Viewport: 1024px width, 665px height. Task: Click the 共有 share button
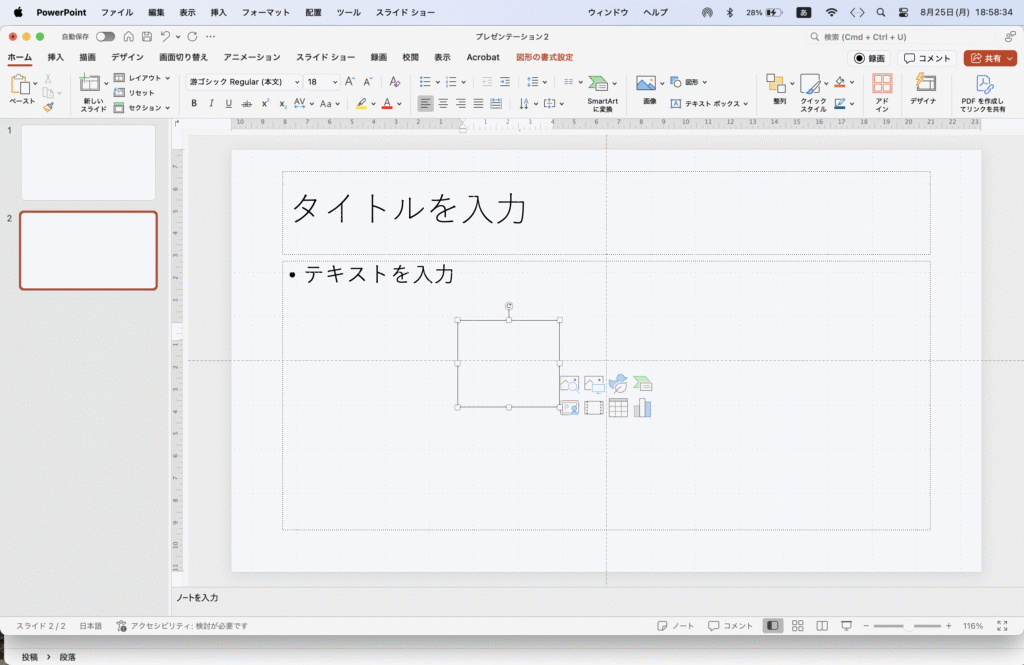point(989,58)
